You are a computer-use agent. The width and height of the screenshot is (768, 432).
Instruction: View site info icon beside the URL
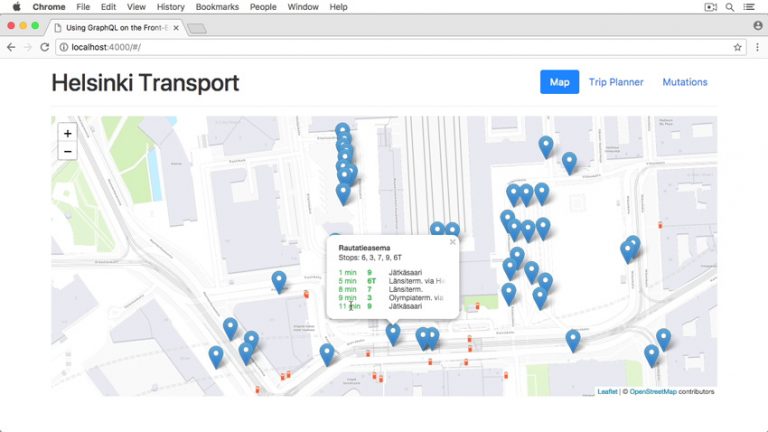(64, 47)
